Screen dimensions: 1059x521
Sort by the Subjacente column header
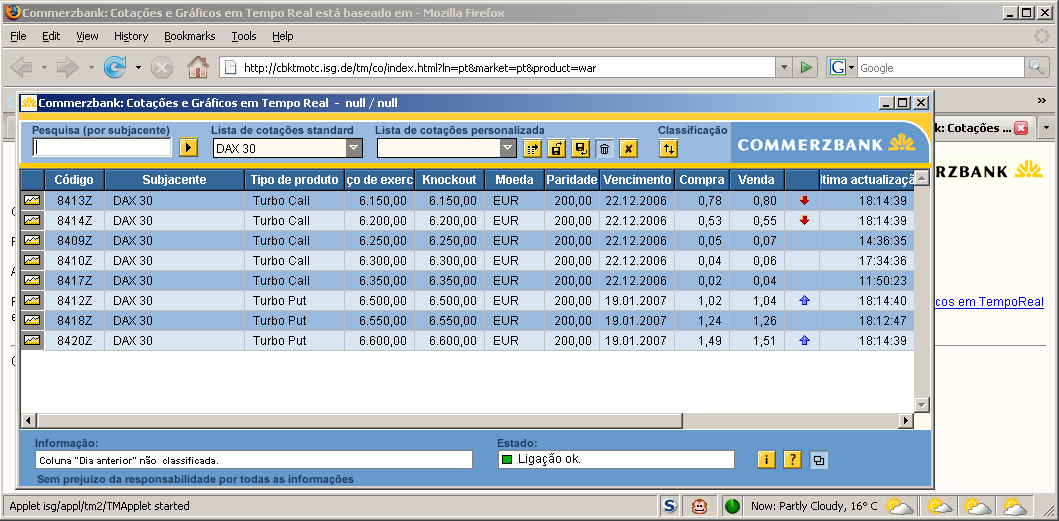174,180
